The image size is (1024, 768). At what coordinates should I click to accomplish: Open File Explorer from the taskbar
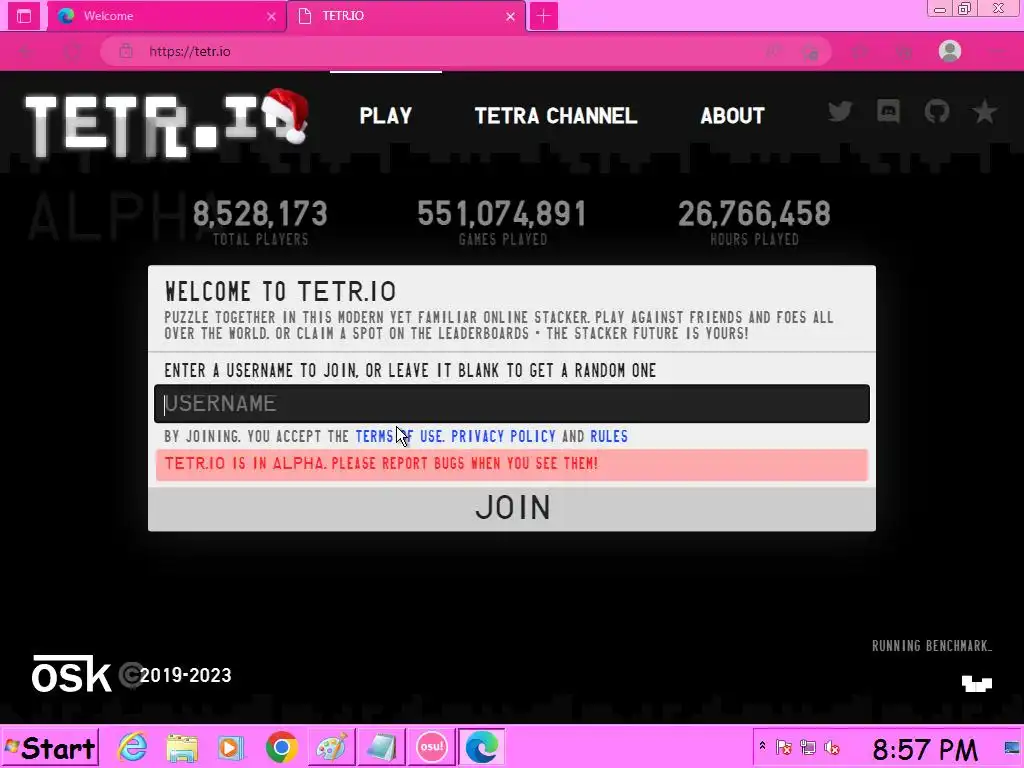(182, 748)
